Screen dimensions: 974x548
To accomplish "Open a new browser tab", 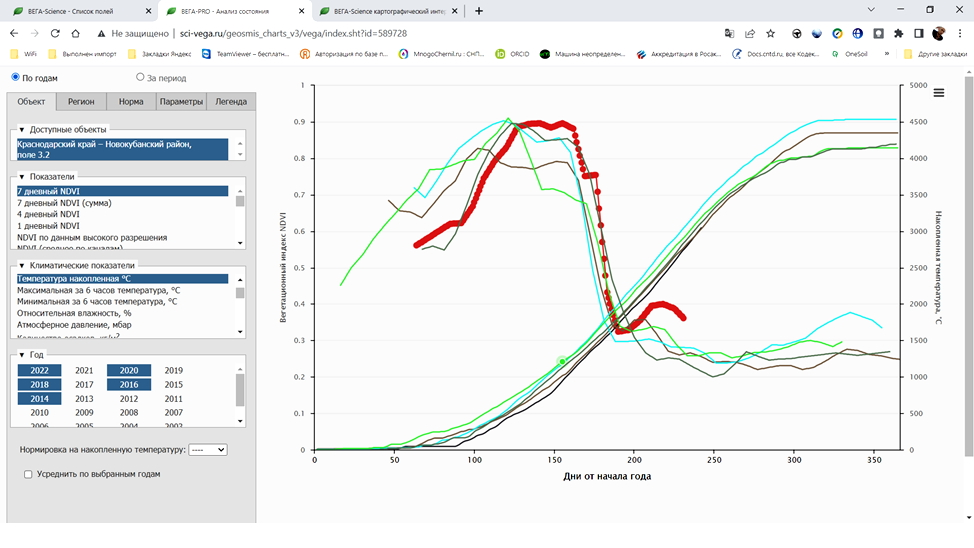I will [478, 11].
